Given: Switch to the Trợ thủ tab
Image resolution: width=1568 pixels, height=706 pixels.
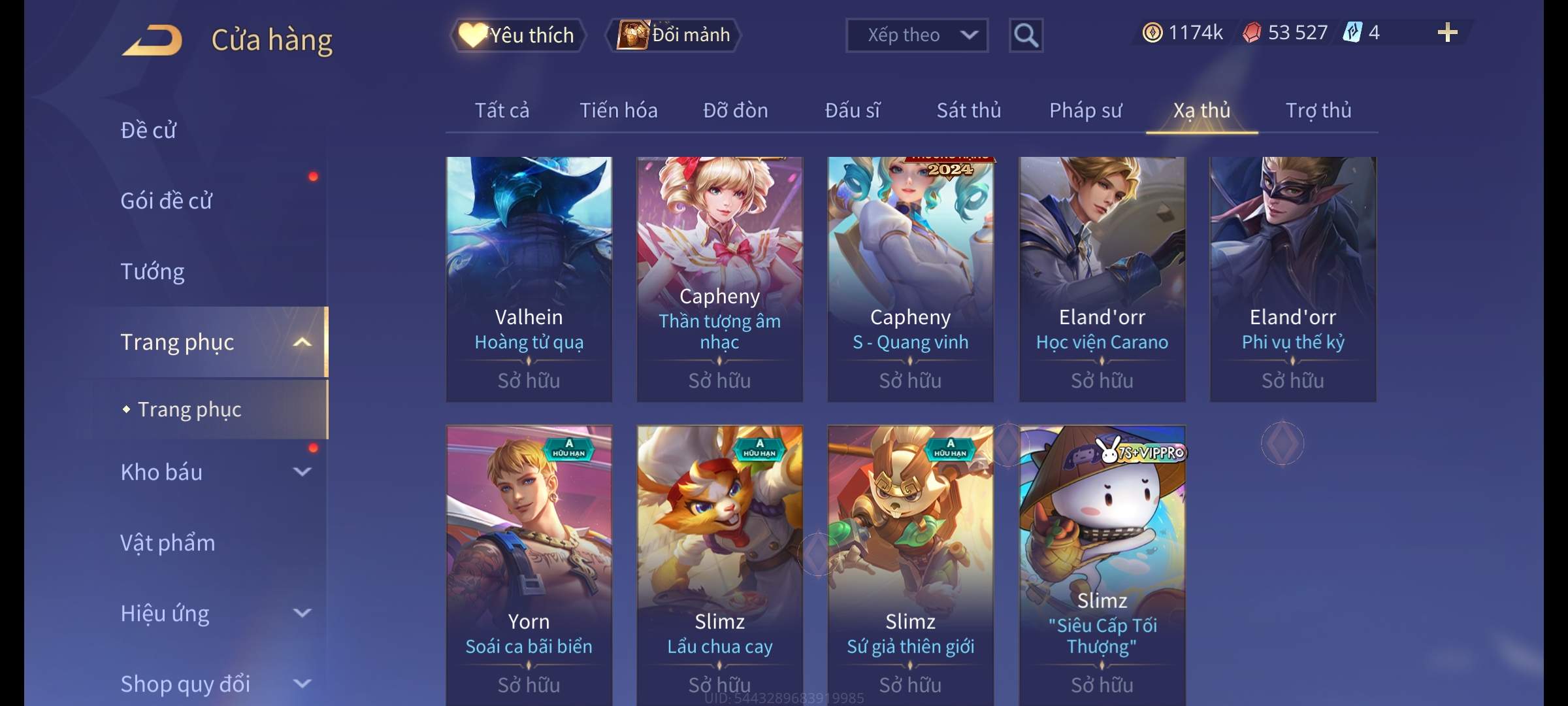Looking at the screenshot, I should pos(1318,110).
